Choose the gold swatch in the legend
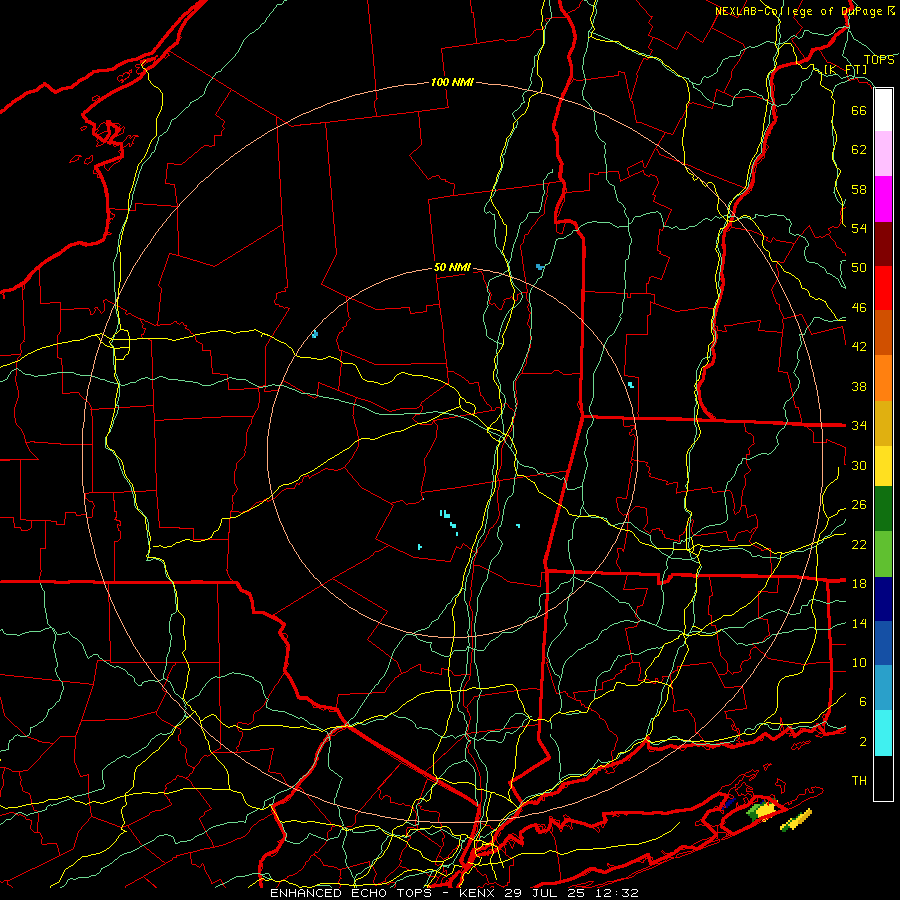Image resolution: width=900 pixels, height=900 pixels. point(883,423)
